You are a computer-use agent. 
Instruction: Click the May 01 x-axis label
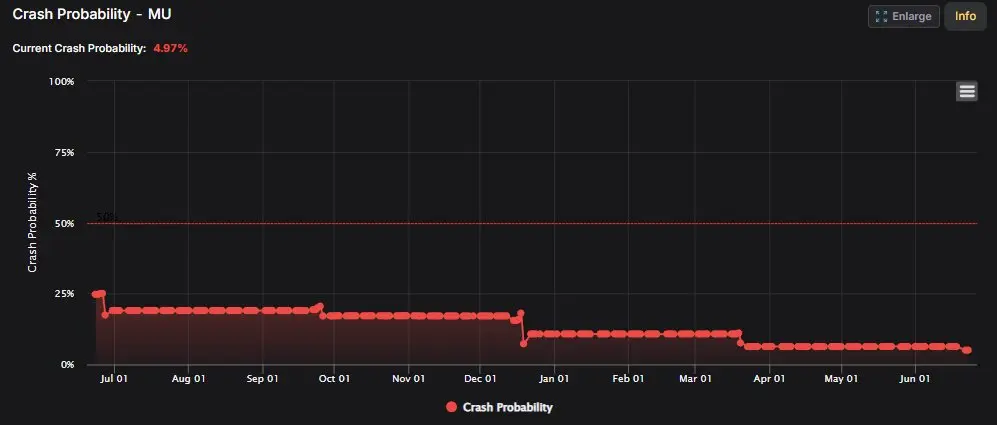pos(841,379)
